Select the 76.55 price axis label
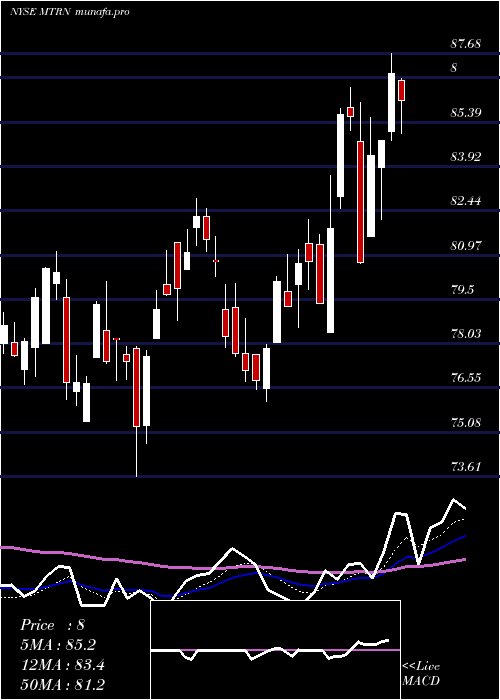Image resolution: width=500 pixels, height=700 pixels. point(466,378)
